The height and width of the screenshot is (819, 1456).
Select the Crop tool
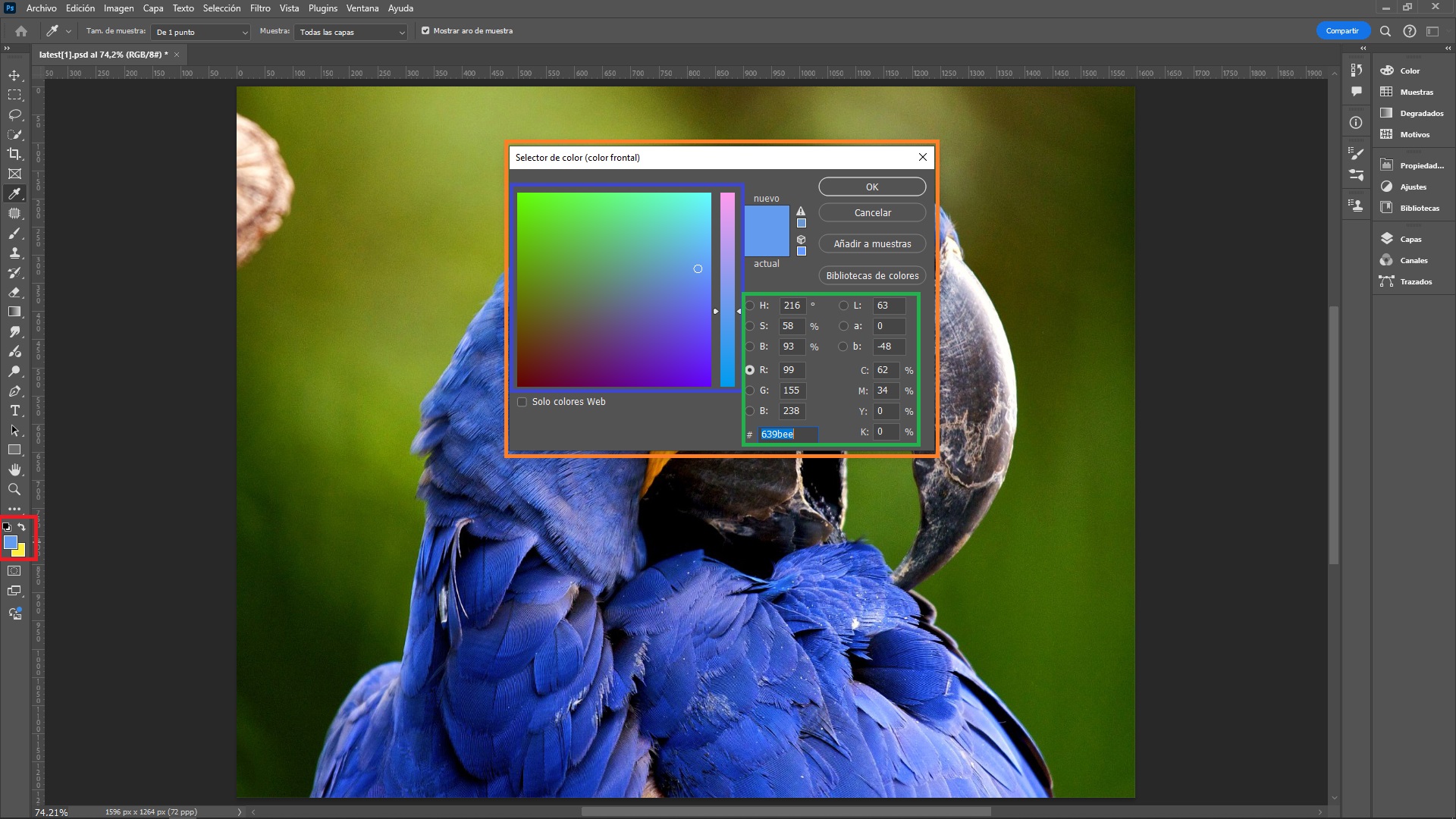coord(14,154)
